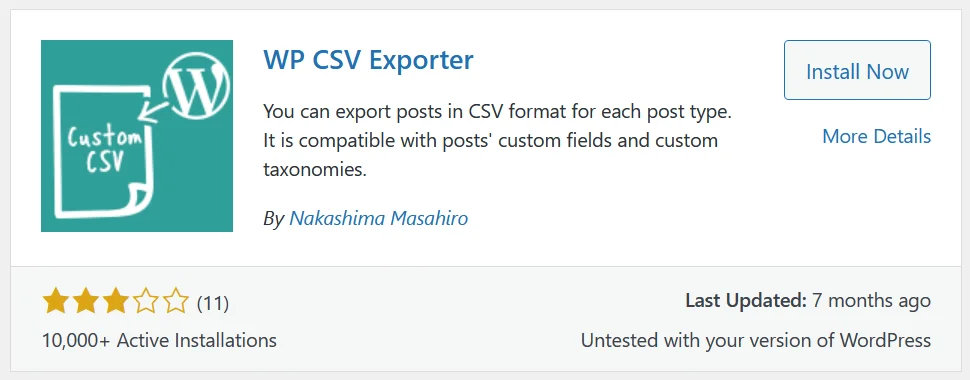Click the first filled rating star

click(x=56, y=301)
